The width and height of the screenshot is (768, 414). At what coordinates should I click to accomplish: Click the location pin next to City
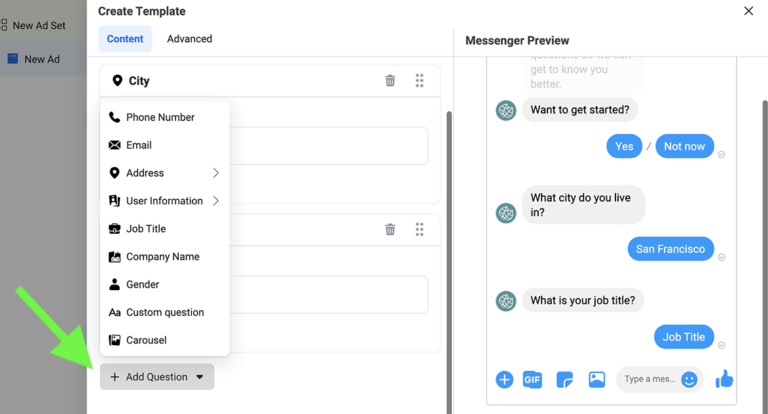point(117,80)
